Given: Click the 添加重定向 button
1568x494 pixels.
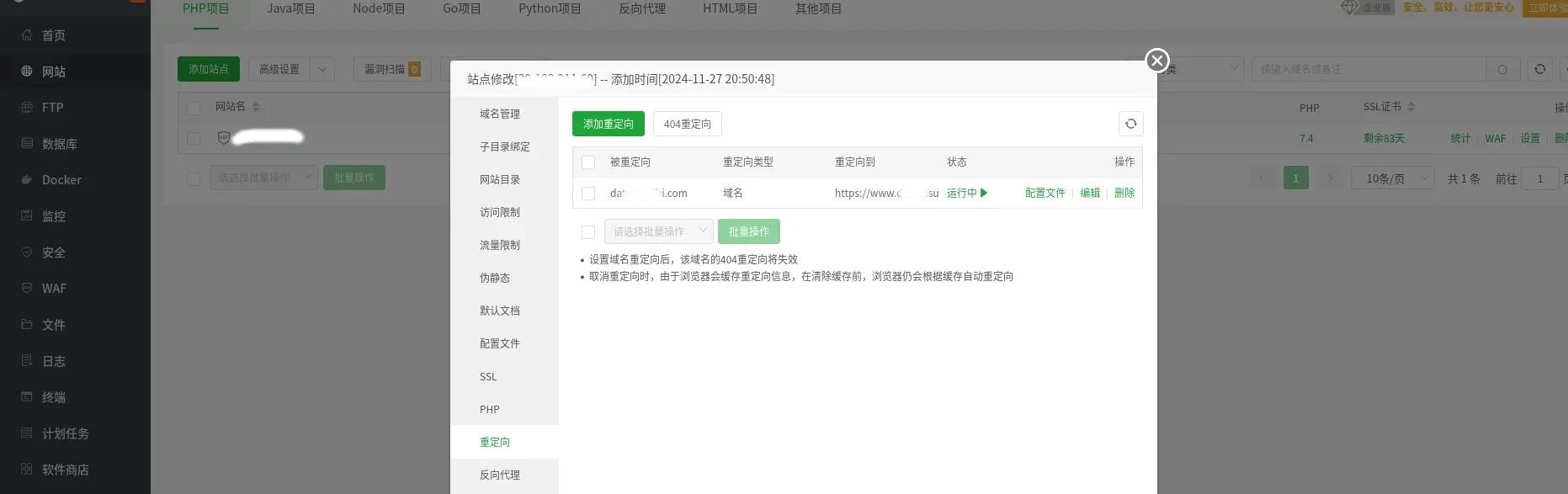Looking at the screenshot, I should (609, 124).
